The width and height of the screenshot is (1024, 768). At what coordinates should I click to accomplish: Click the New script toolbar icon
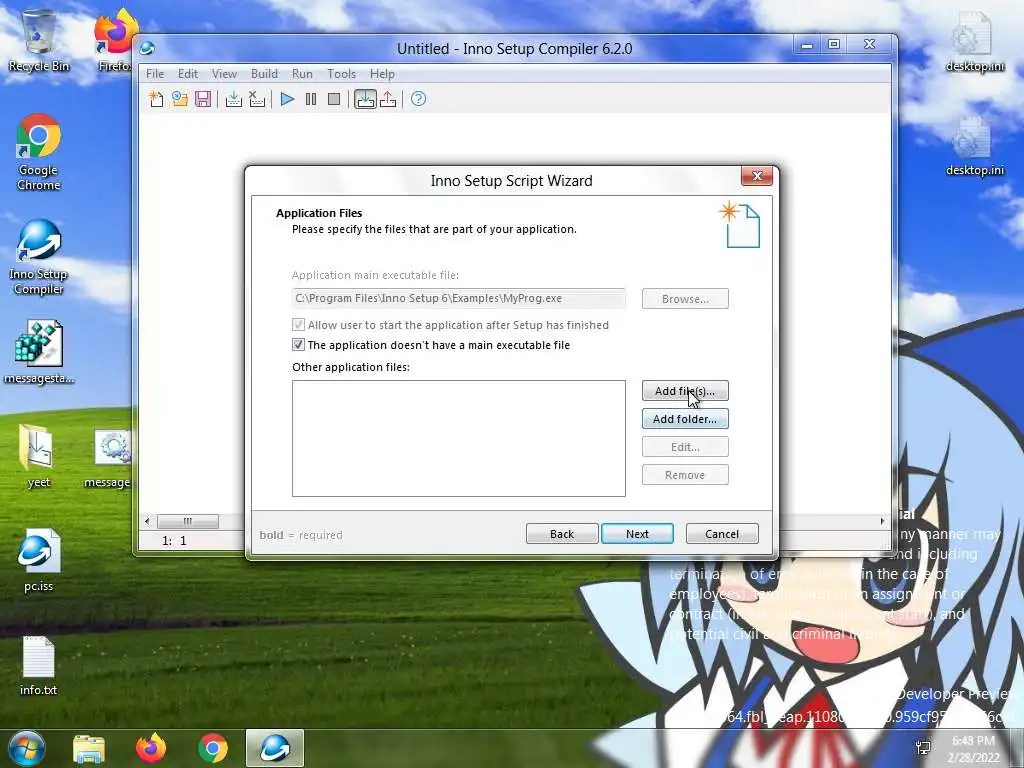point(156,99)
